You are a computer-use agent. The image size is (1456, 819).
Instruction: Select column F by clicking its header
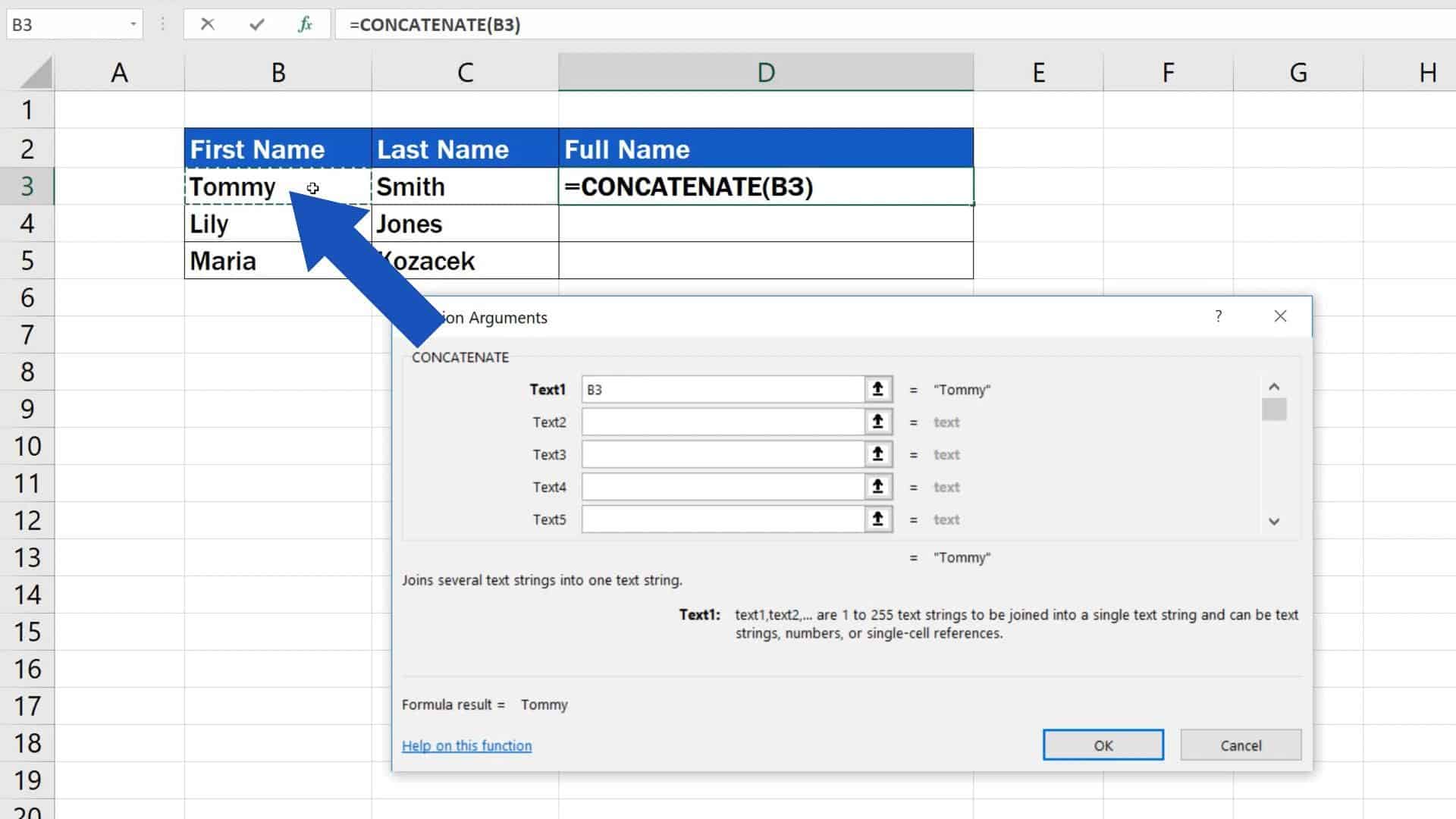click(1167, 72)
